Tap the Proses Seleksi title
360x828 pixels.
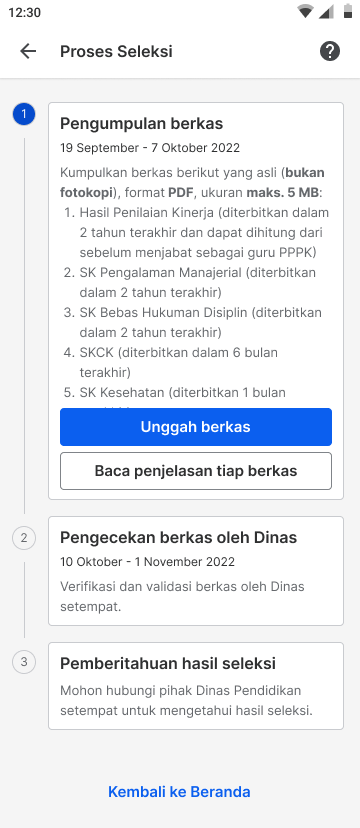[116, 52]
